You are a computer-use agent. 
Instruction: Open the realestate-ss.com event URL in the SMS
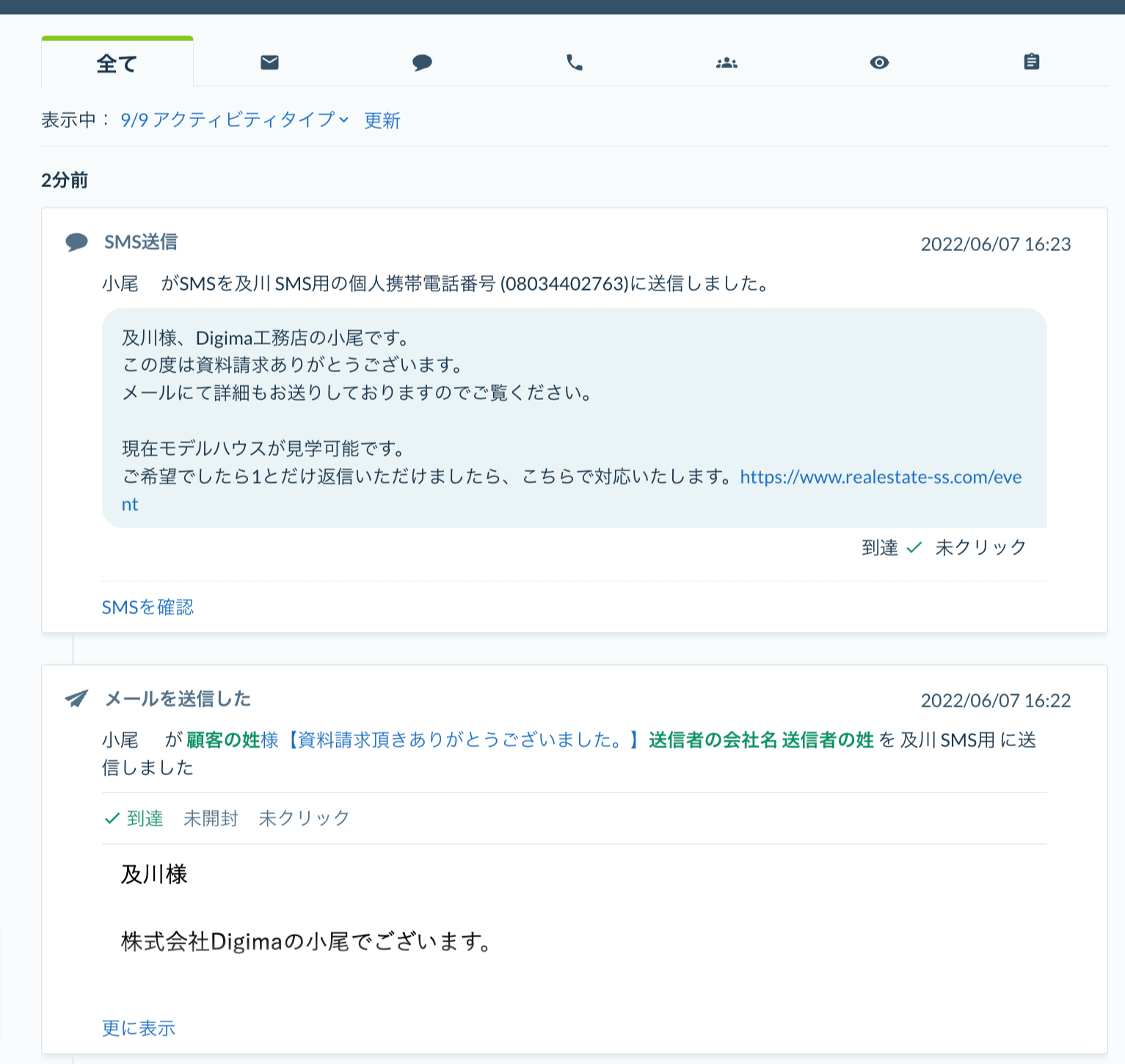[x=881, y=476]
